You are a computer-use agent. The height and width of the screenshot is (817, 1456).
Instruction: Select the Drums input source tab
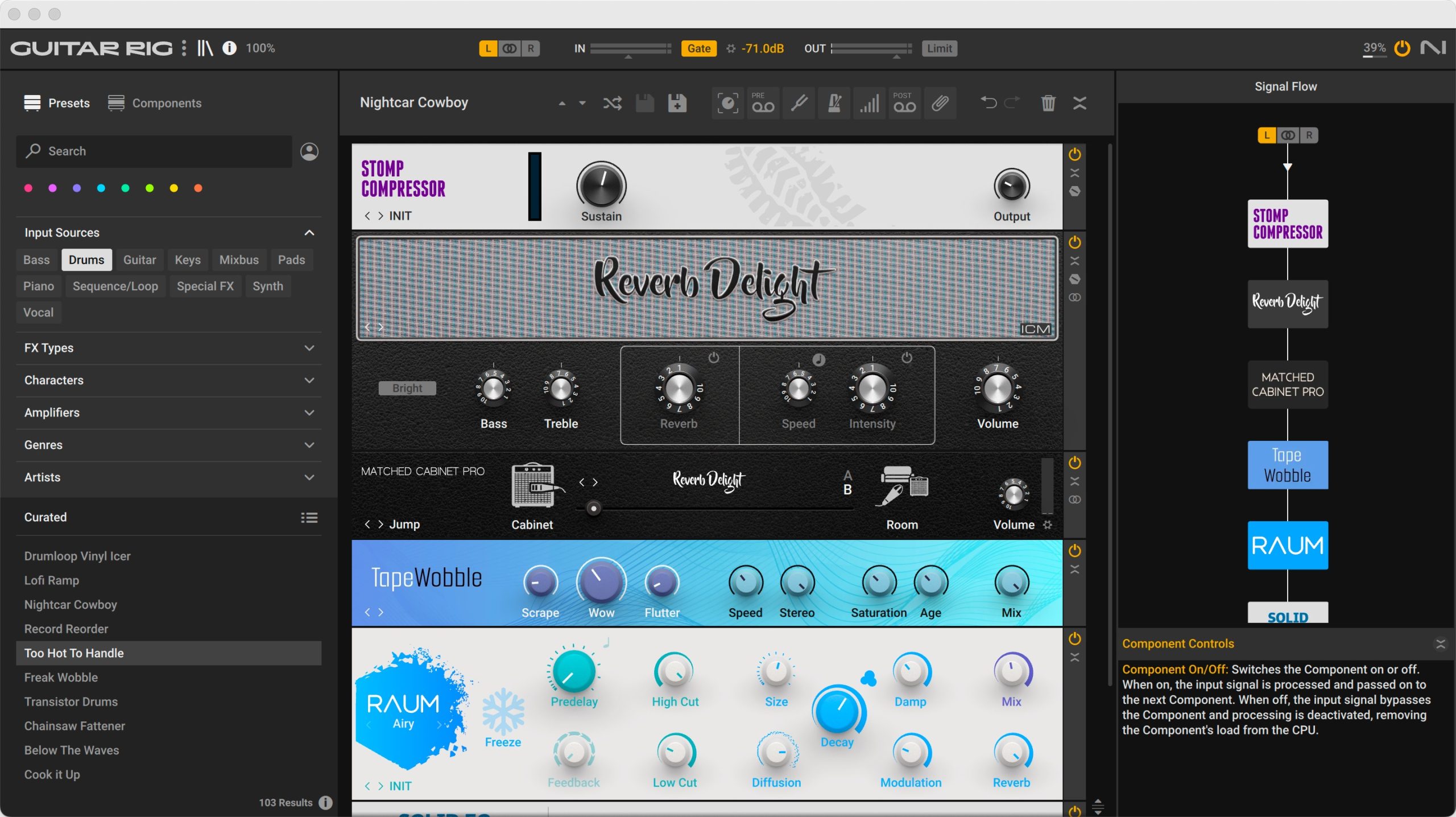pos(86,259)
